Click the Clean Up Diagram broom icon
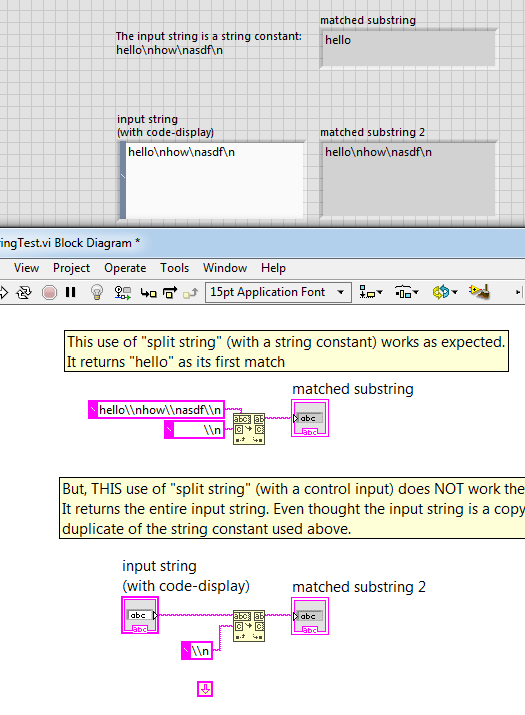This screenshot has width=525, height=715. click(x=479, y=292)
